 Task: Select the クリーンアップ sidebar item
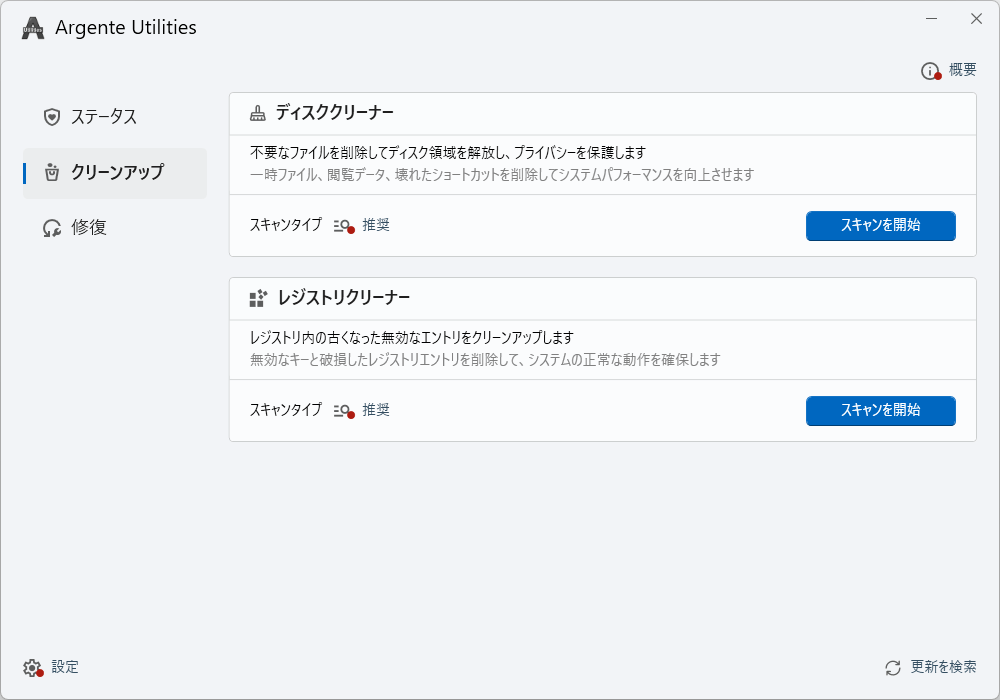pos(116,173)
